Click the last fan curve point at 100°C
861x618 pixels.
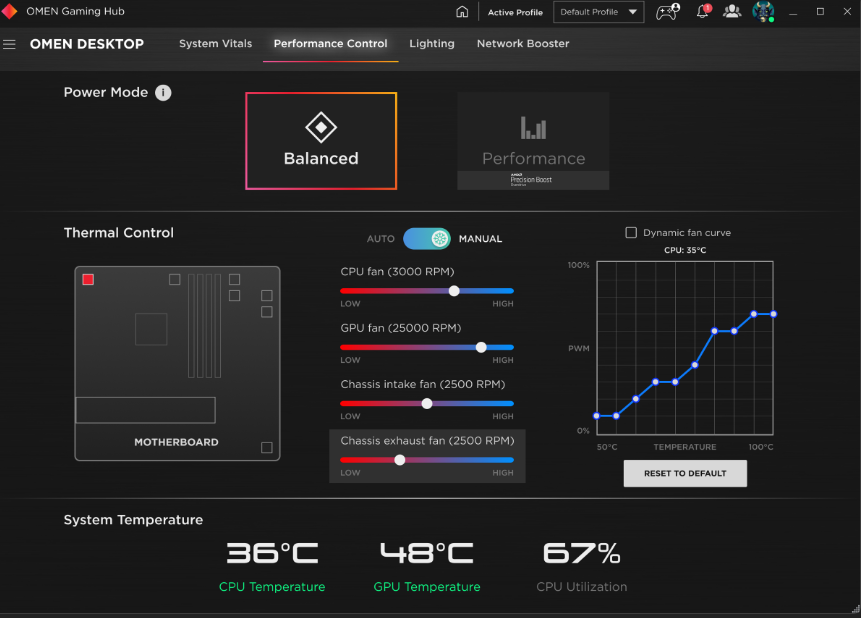click(773, 314)
